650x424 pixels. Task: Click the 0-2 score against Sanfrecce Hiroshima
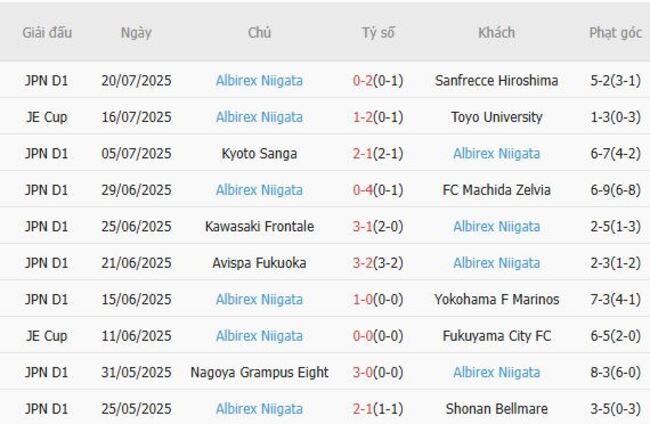pos(363,80)
